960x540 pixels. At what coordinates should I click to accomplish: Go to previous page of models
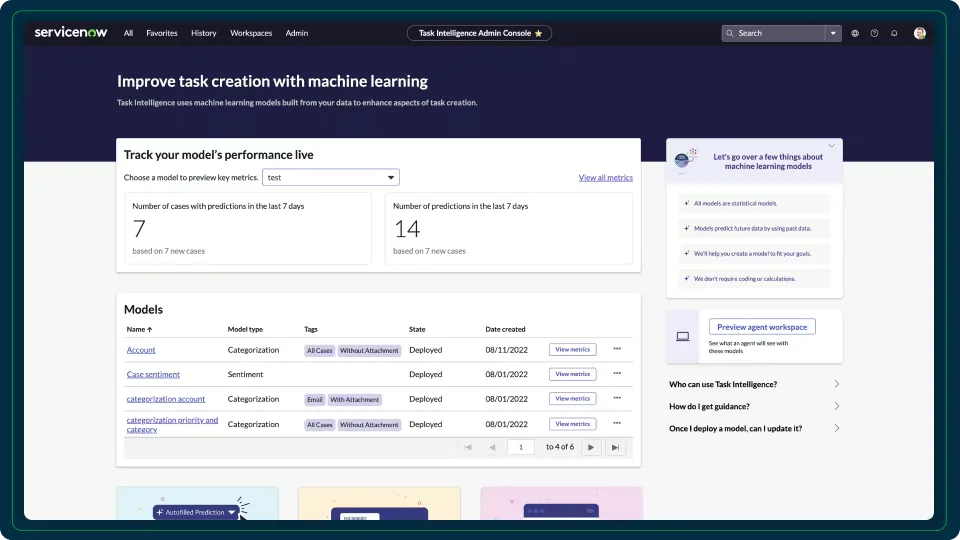pyautogui.click(x=492, y=447)
